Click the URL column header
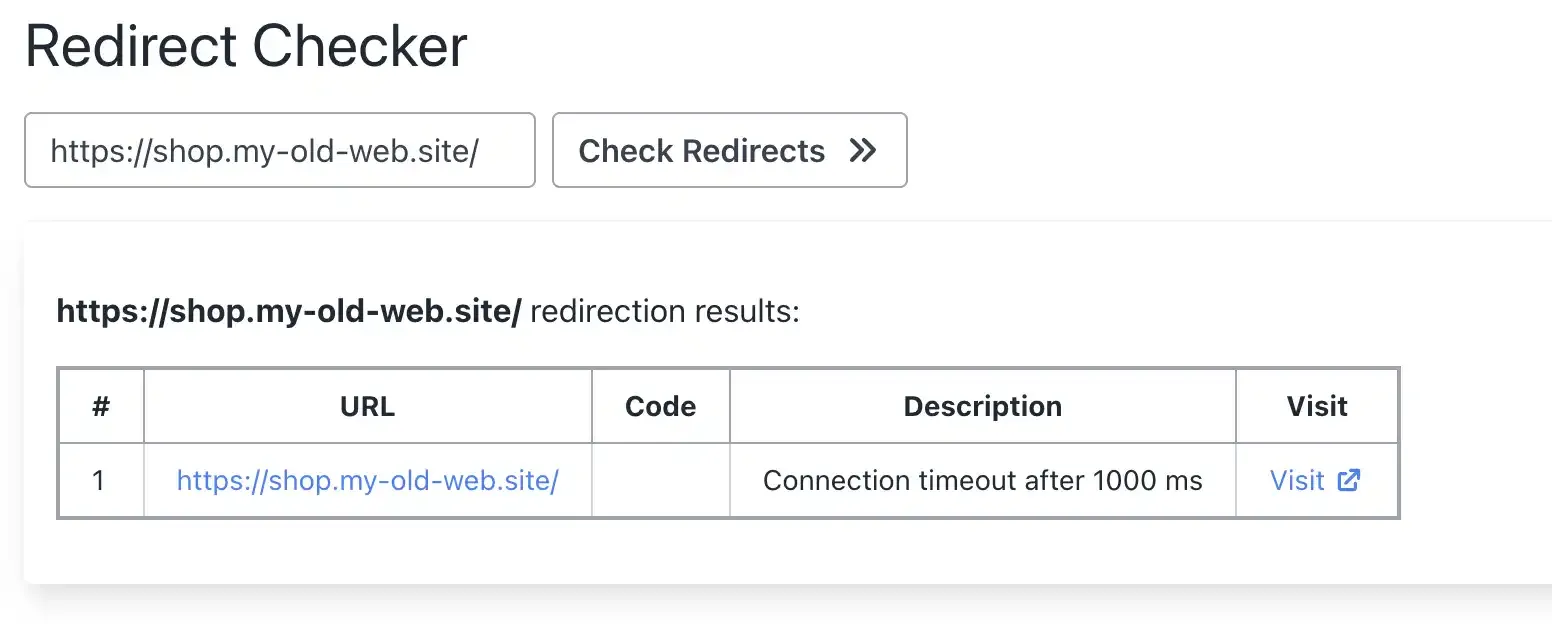This screenshot has height=624, width=1552. coord(367,406)
